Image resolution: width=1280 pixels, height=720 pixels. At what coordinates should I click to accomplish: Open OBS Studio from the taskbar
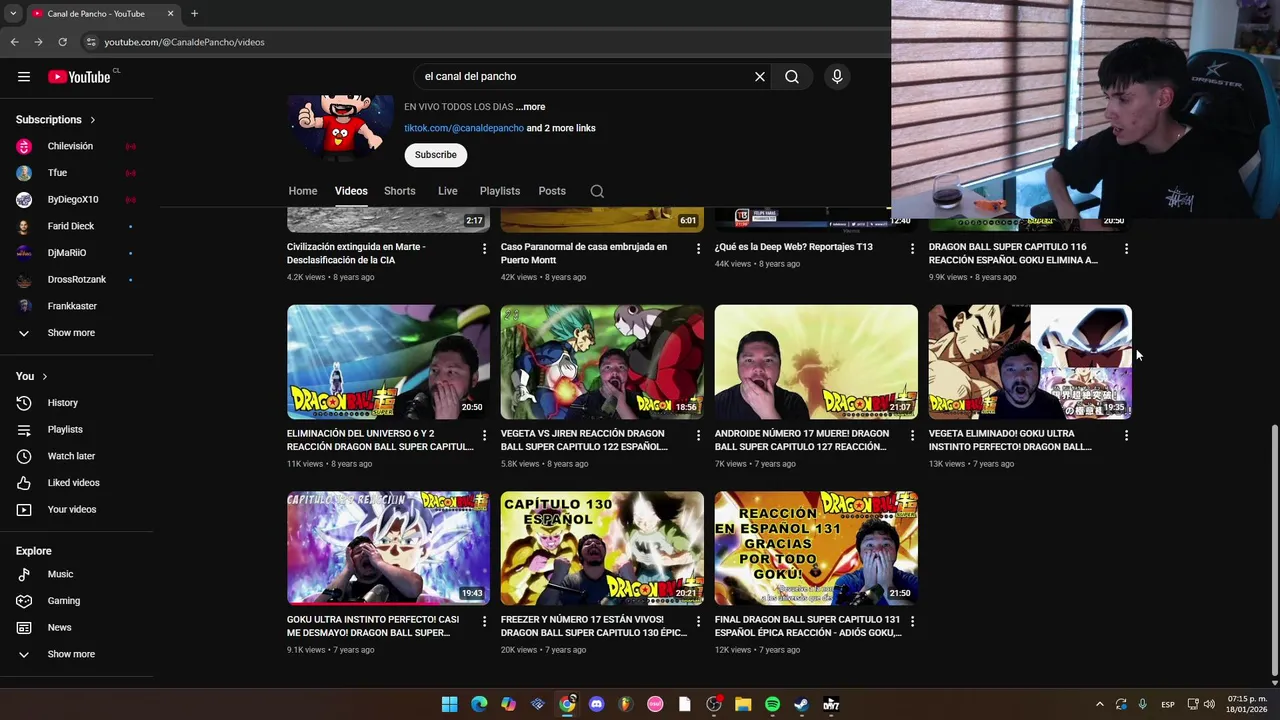pyautogui.click(x=714, y=704)
